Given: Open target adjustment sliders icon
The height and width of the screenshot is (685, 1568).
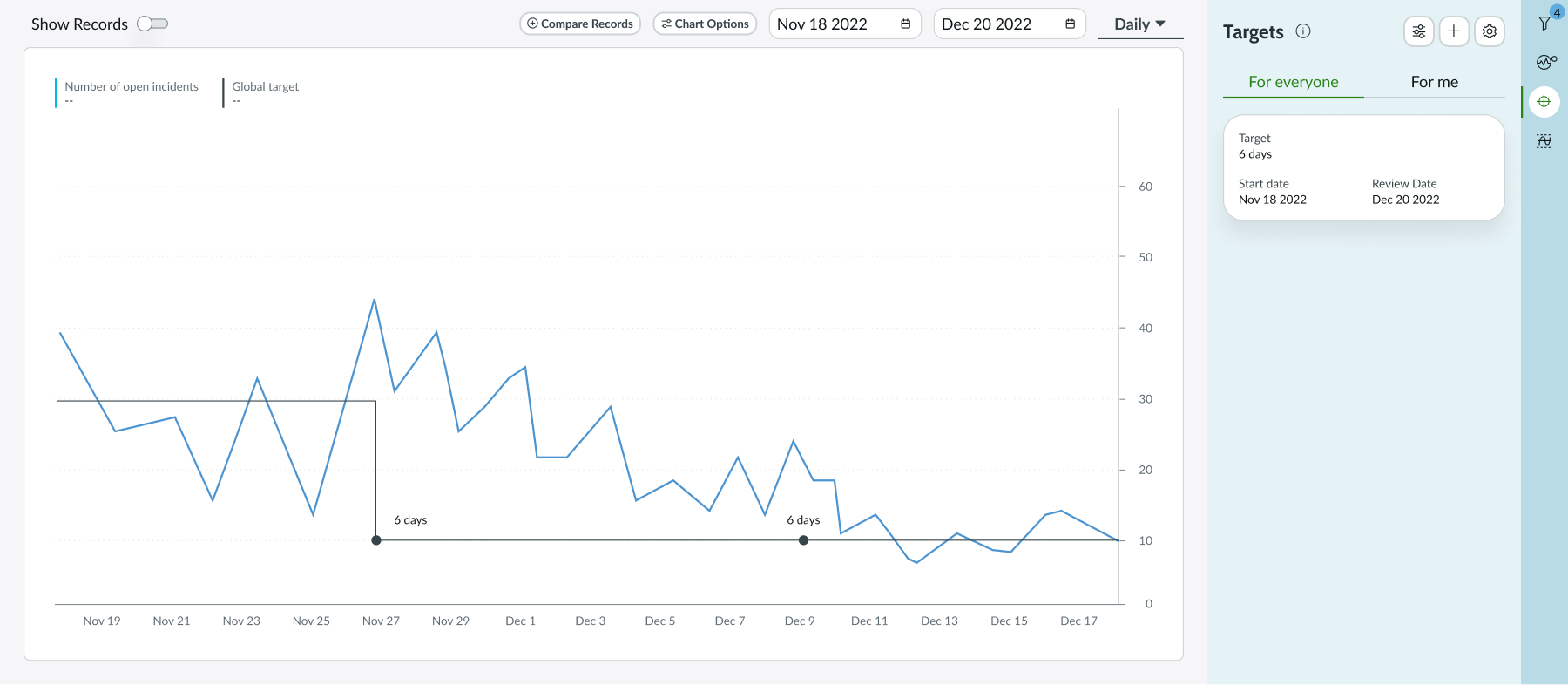Looking at the screenshot, I should point(1419,32).
